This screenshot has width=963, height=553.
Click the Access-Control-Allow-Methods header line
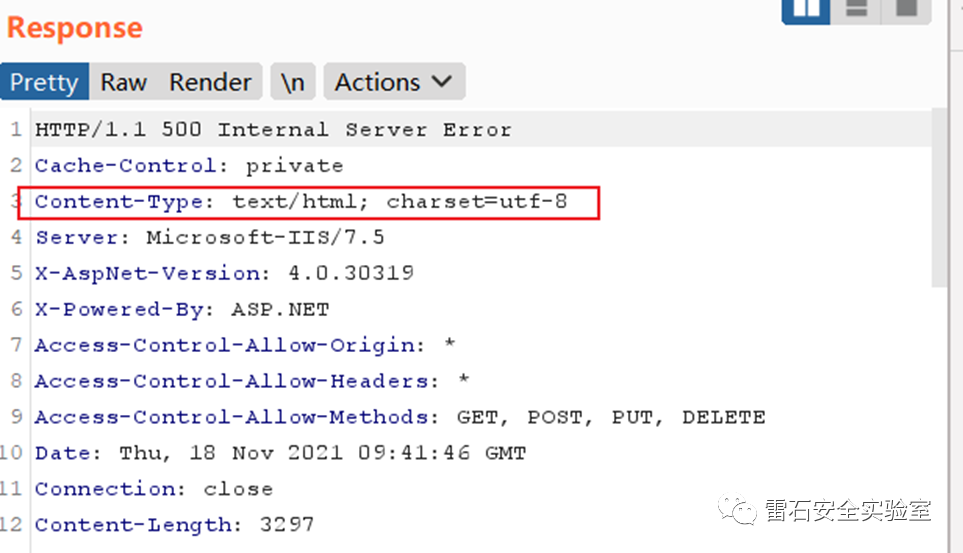click(400, 418)
